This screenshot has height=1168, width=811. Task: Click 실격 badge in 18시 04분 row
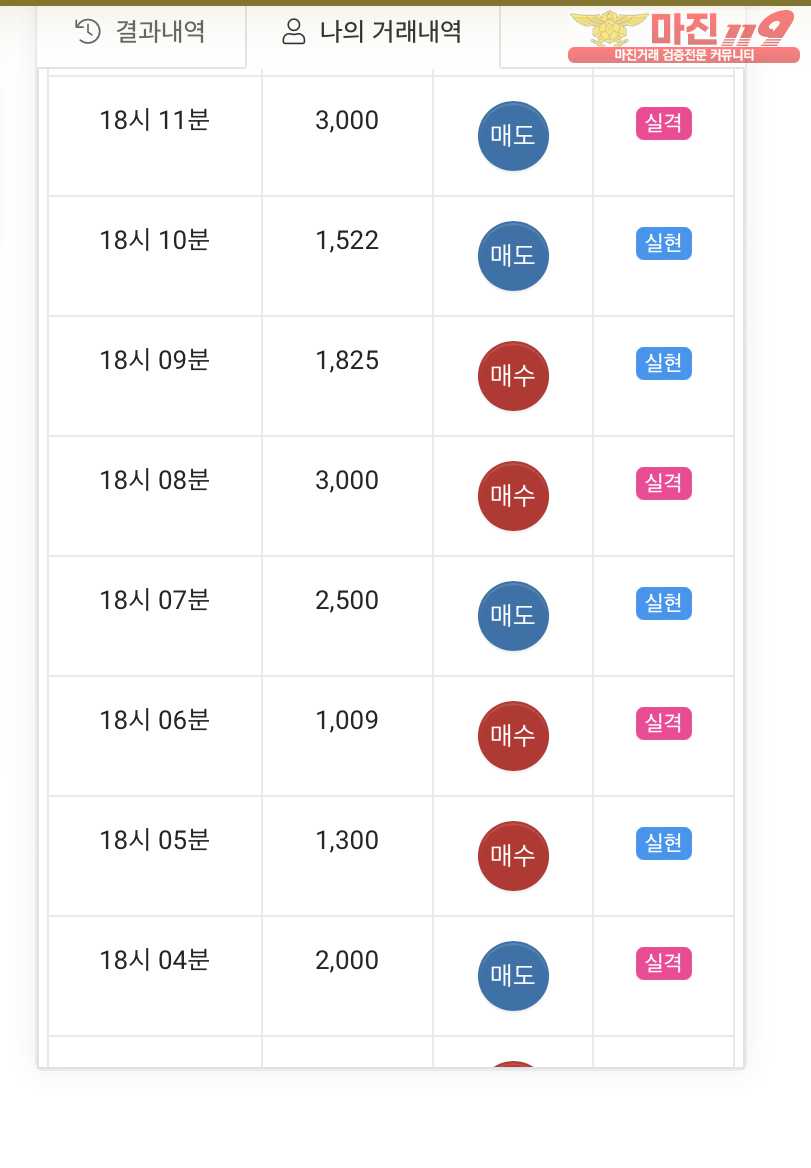tap(664, 962)
